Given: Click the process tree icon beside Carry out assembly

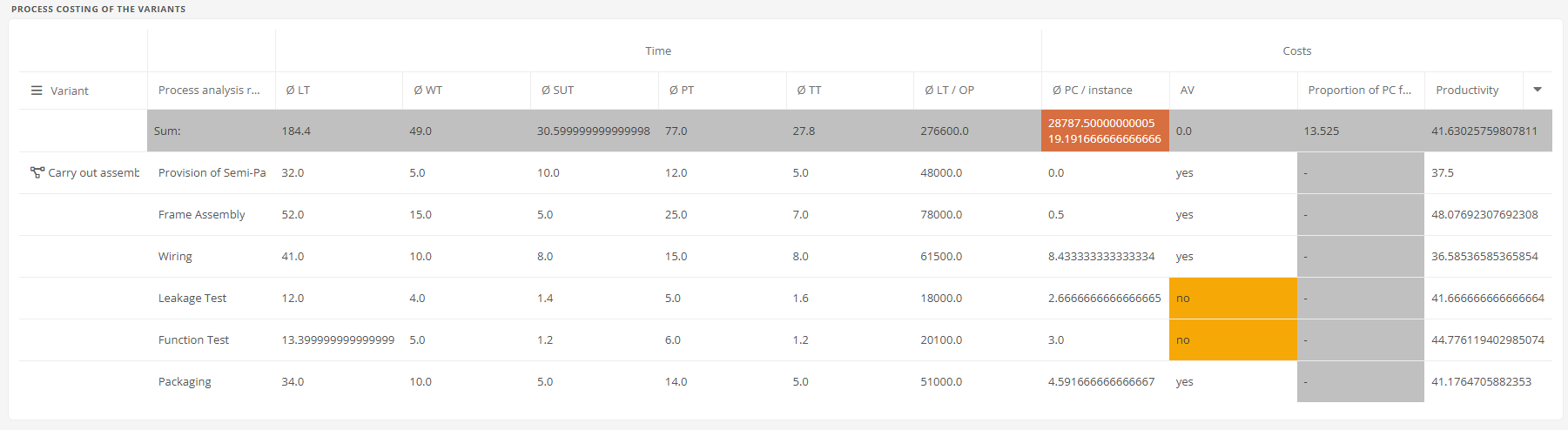Looking at the screenshot, I should point(37,172).
